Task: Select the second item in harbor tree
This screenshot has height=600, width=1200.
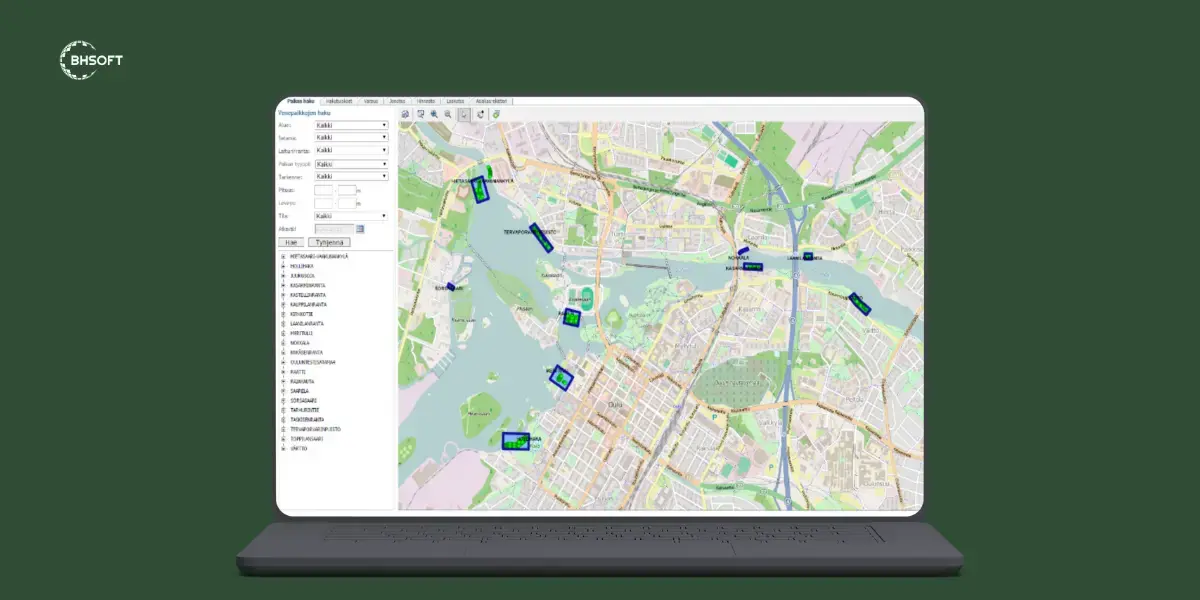Action: click(300, 266)
